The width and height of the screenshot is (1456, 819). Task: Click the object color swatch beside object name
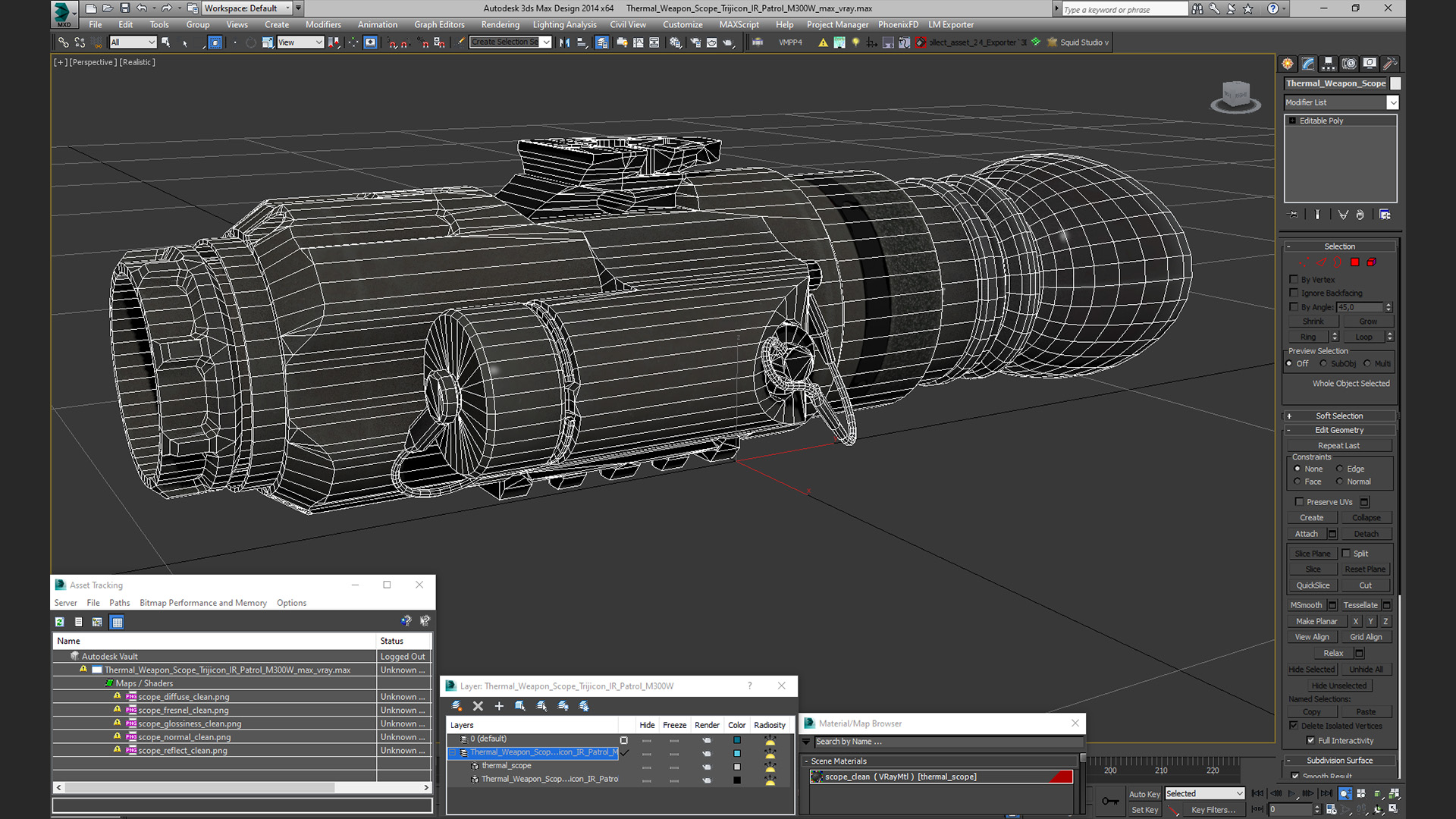1395,83
